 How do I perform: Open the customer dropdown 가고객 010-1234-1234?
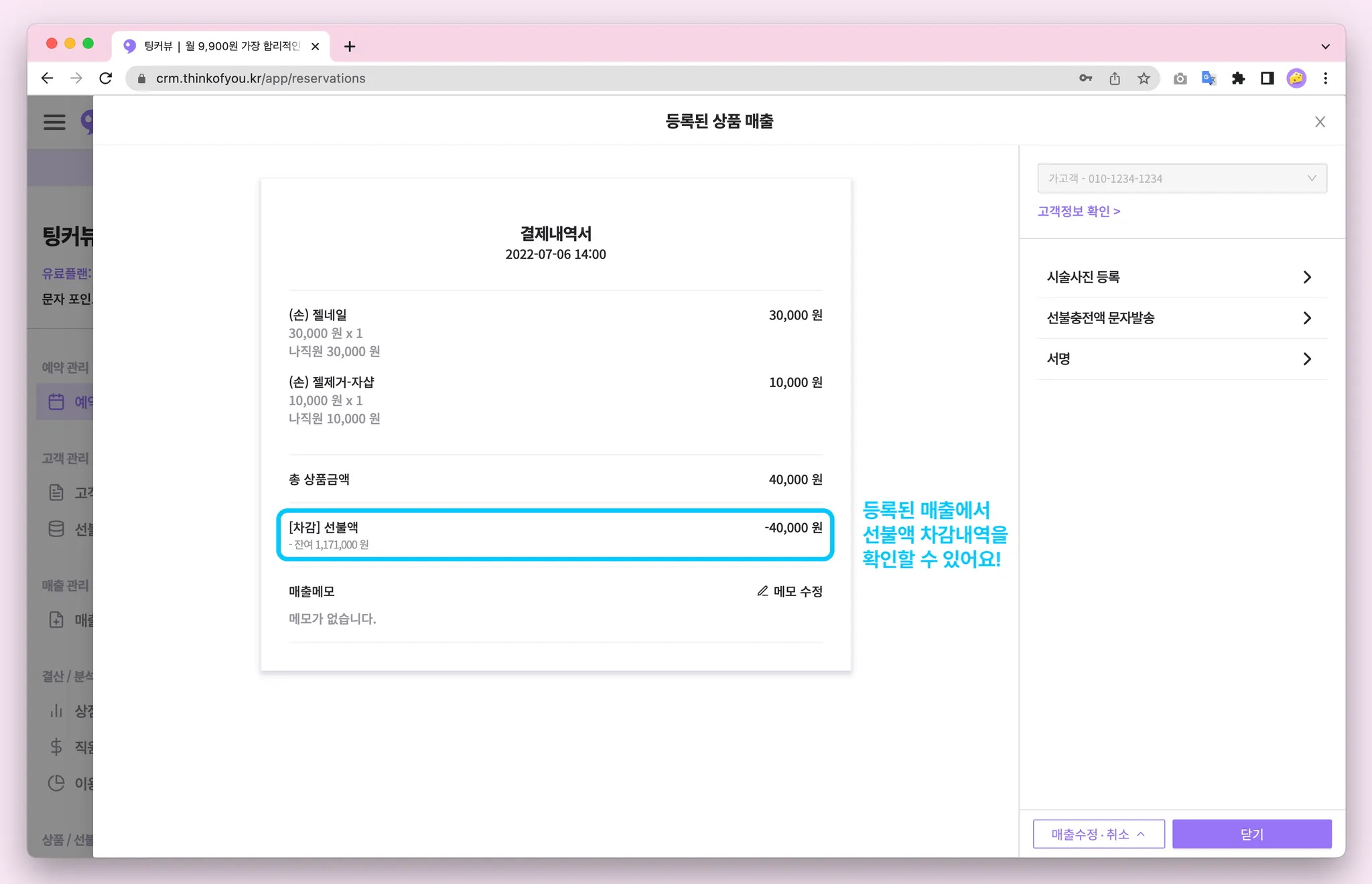[x=1182, y=178]
